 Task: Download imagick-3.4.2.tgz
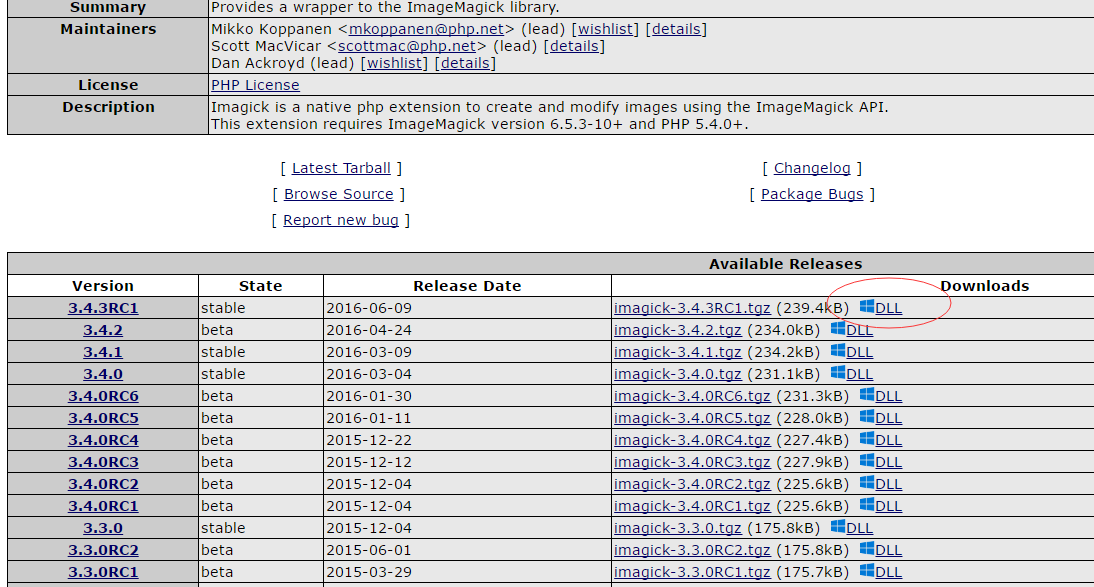[x=677, y=330]
